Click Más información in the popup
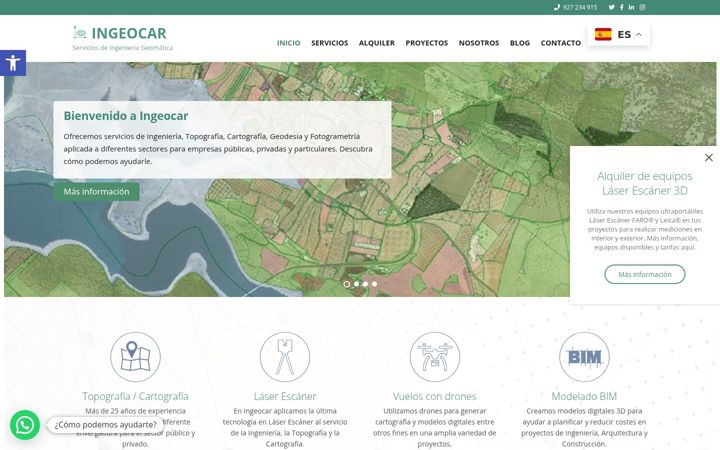 [645, 274]
